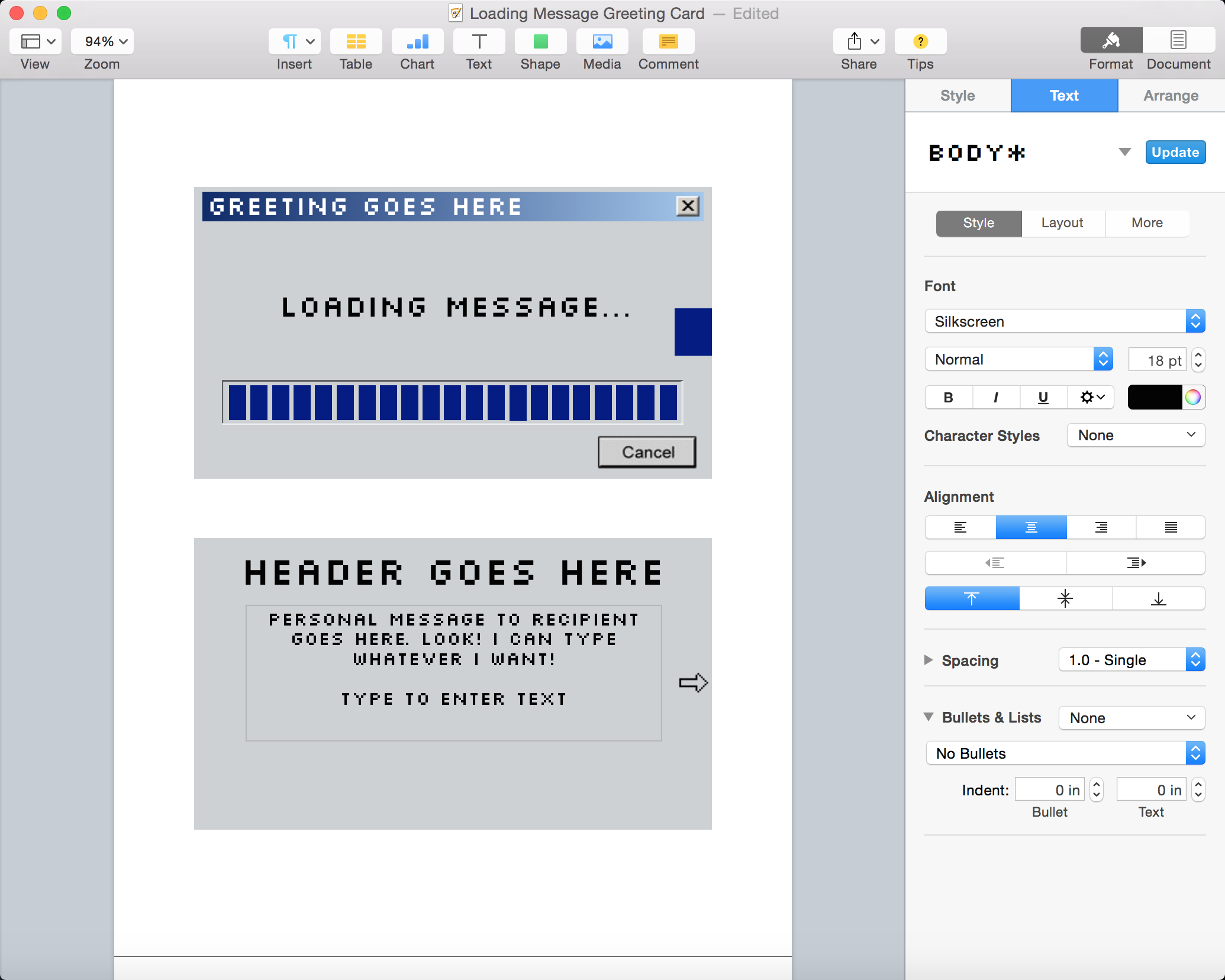Click the Chart toolbar icon

(417, 42)
